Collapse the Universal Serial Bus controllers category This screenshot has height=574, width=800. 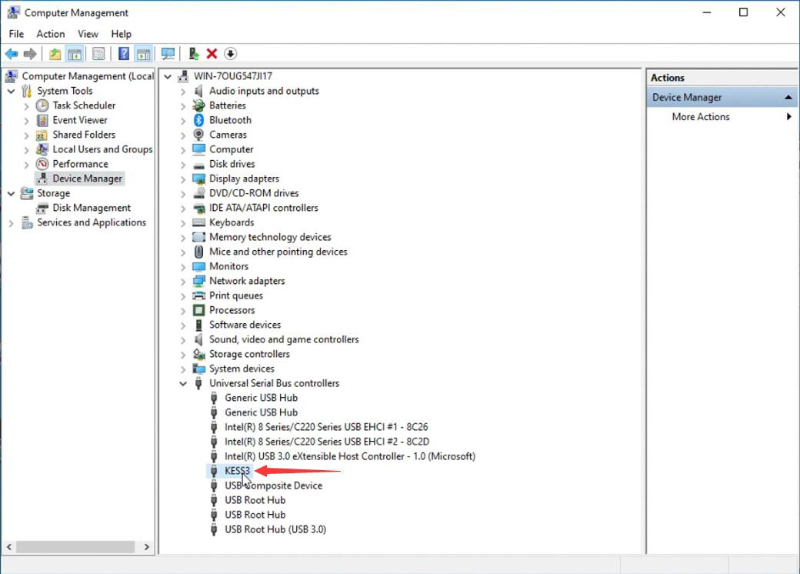pos(183,383)
